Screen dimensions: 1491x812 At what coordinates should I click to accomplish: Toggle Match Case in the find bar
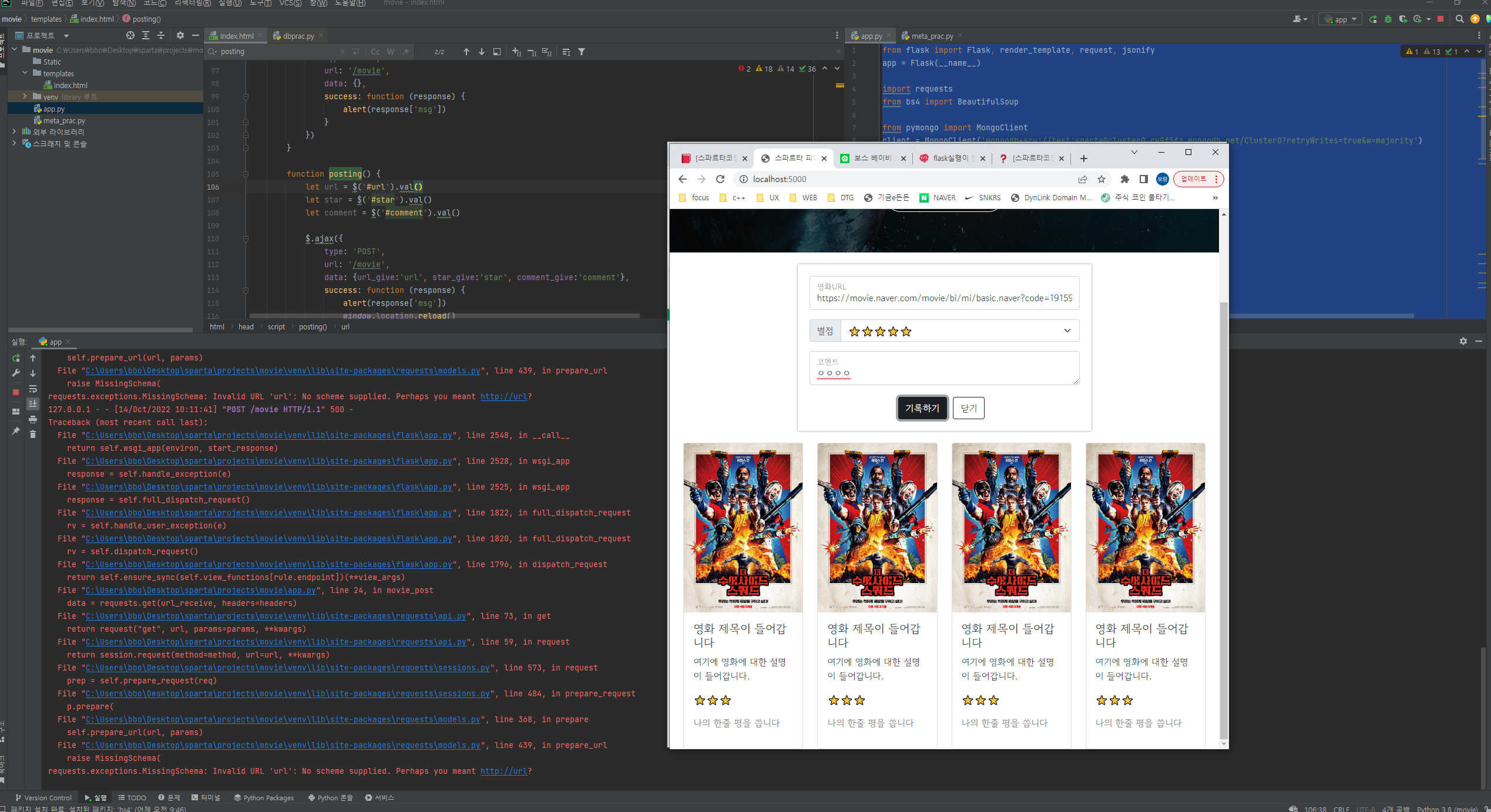point(375,52)
